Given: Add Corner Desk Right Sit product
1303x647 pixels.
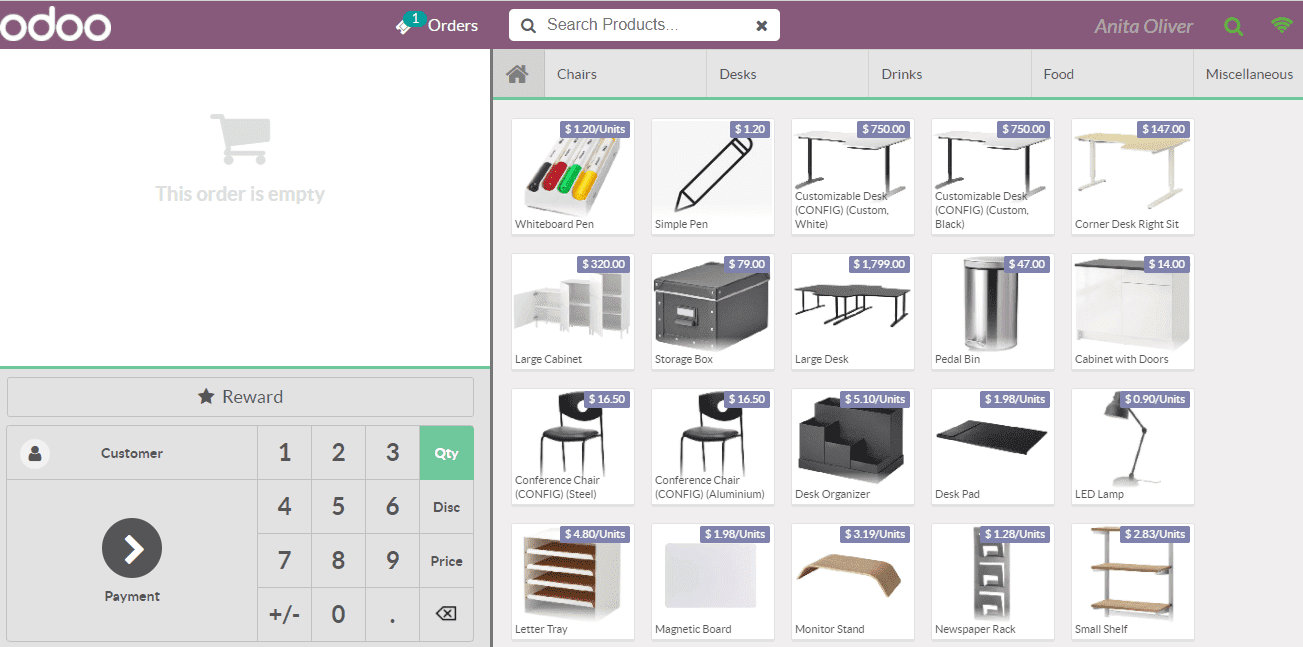Looking at the screenshot, I should tap(1133, 177).
